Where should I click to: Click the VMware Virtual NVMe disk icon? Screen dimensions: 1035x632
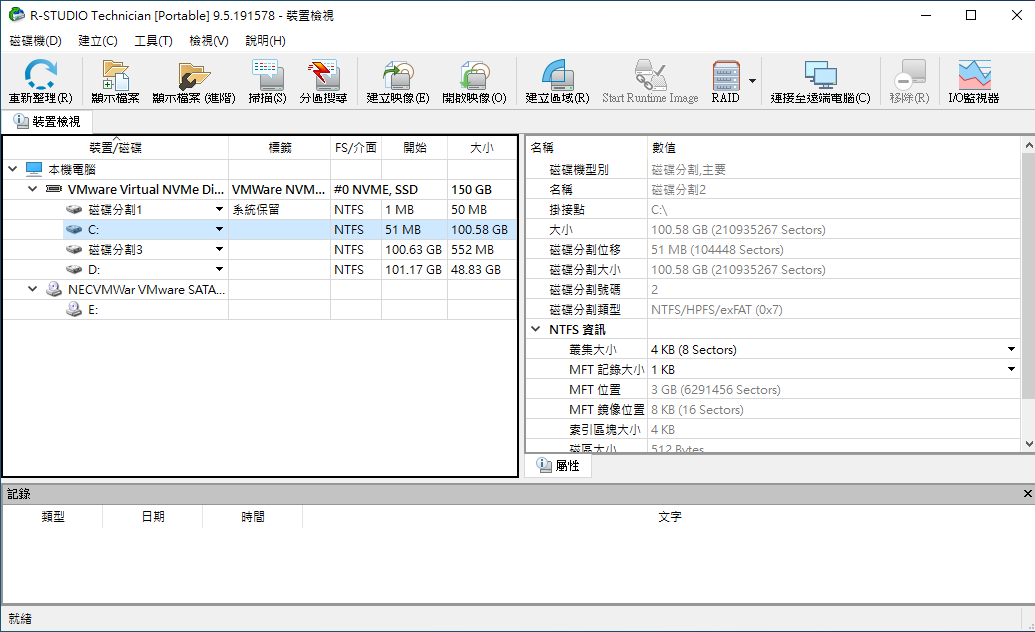[54, 190]
